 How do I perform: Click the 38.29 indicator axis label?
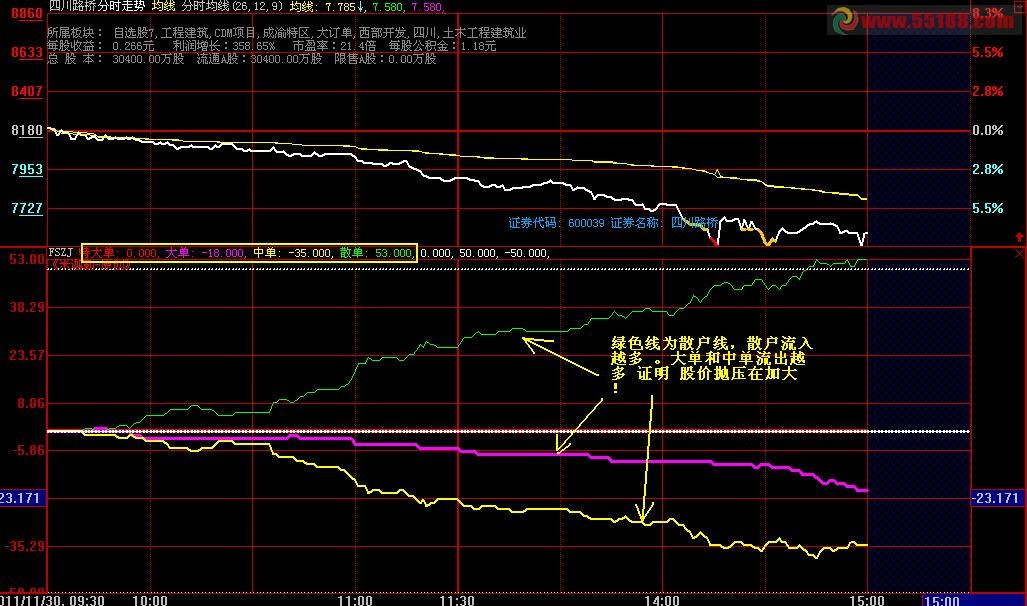pos(27,307)
